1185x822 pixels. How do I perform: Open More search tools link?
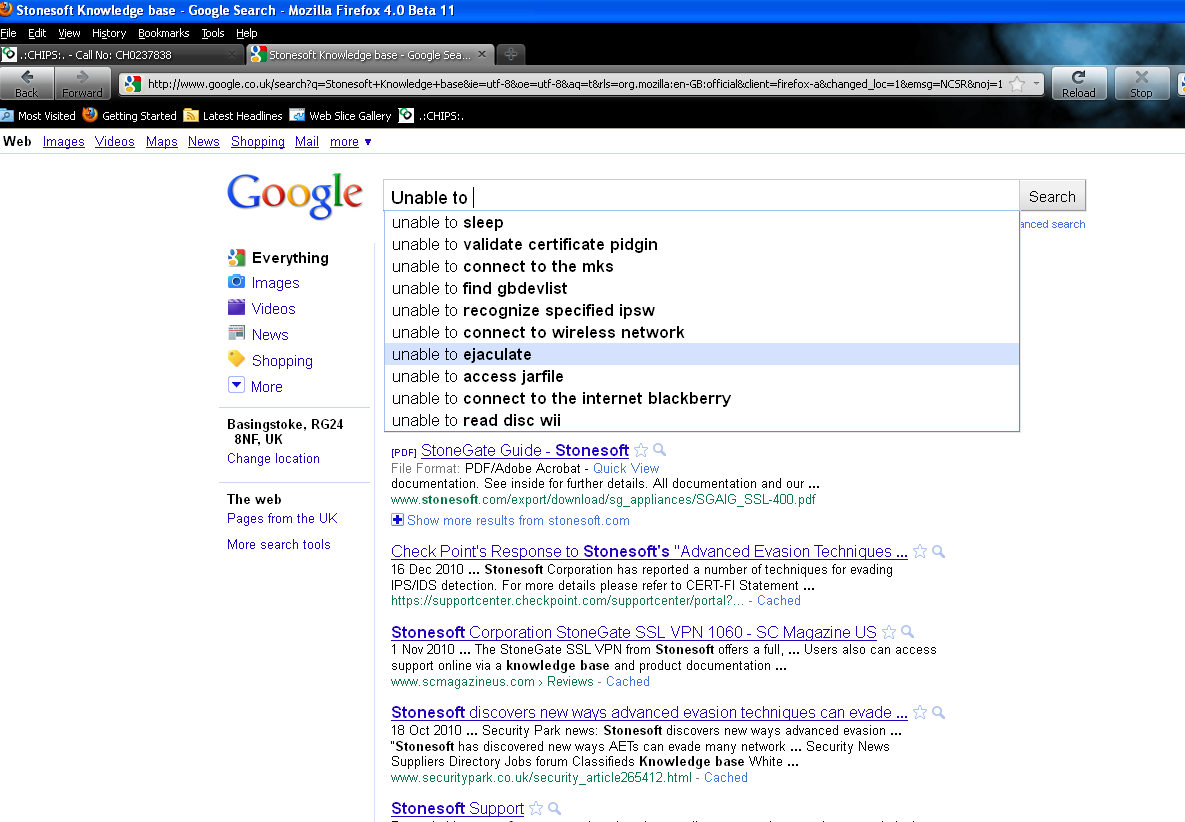278,544
